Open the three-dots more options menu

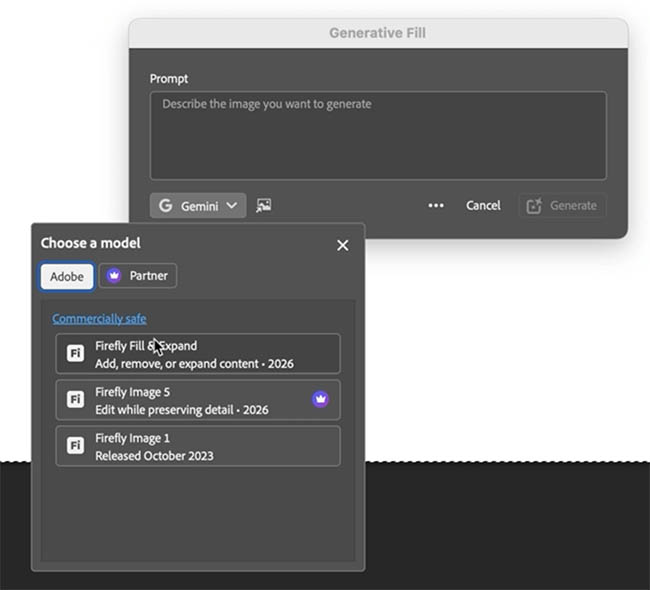(436, 205)
